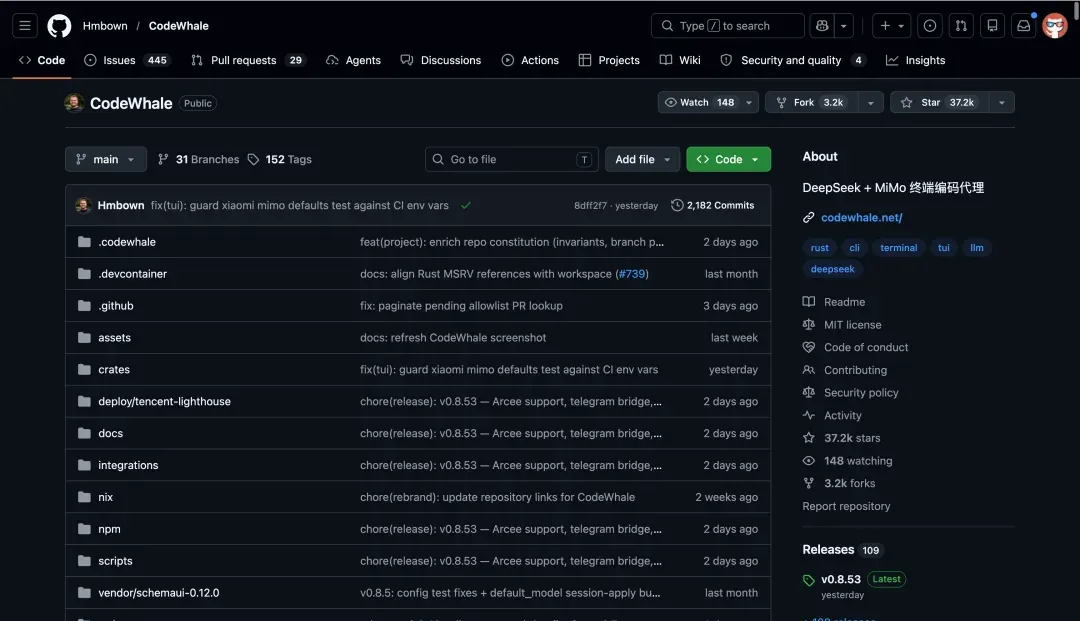This screenshot has height=621, width=1080.
Task: Expand the create new plus dropdown
Action: click(x=891, y=25)
